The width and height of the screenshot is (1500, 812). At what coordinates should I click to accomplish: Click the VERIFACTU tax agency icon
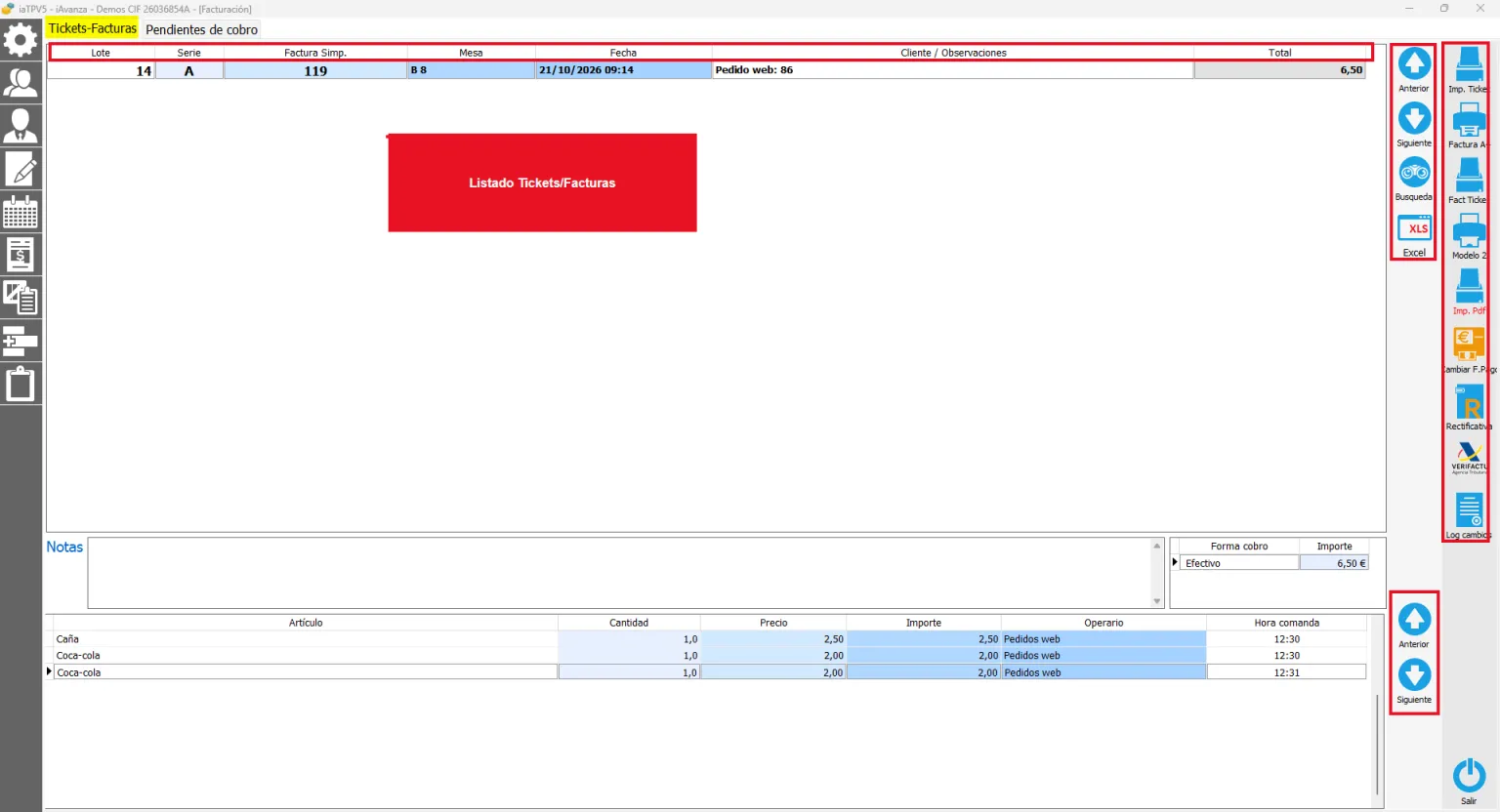[1469, 457]
